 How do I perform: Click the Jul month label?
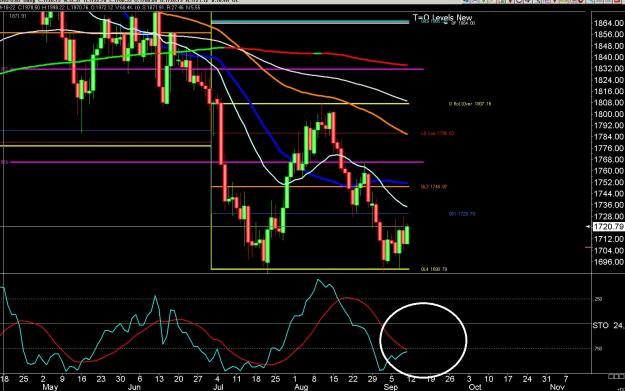click(x=218, y=387)
